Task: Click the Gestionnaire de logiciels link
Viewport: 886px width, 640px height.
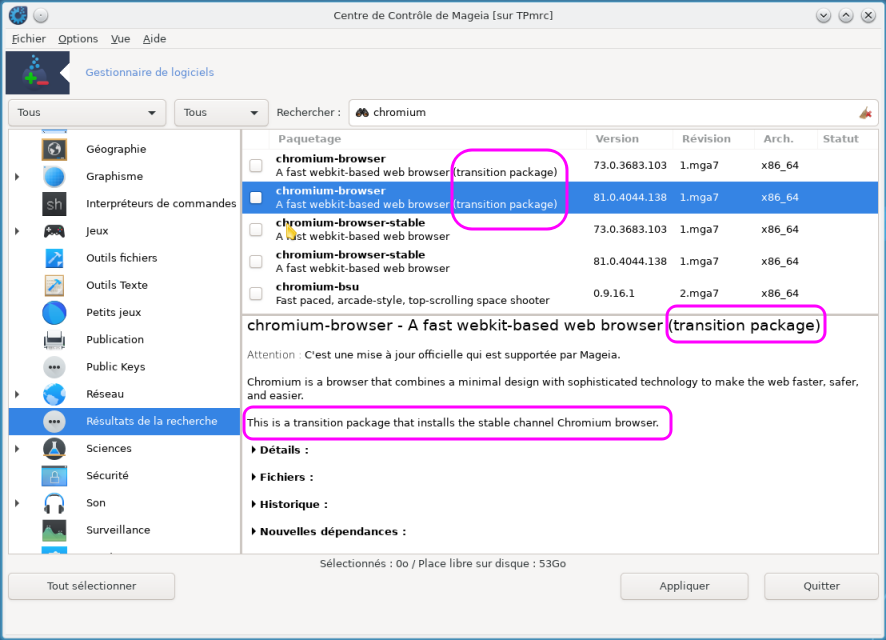Action: (150, 72)
